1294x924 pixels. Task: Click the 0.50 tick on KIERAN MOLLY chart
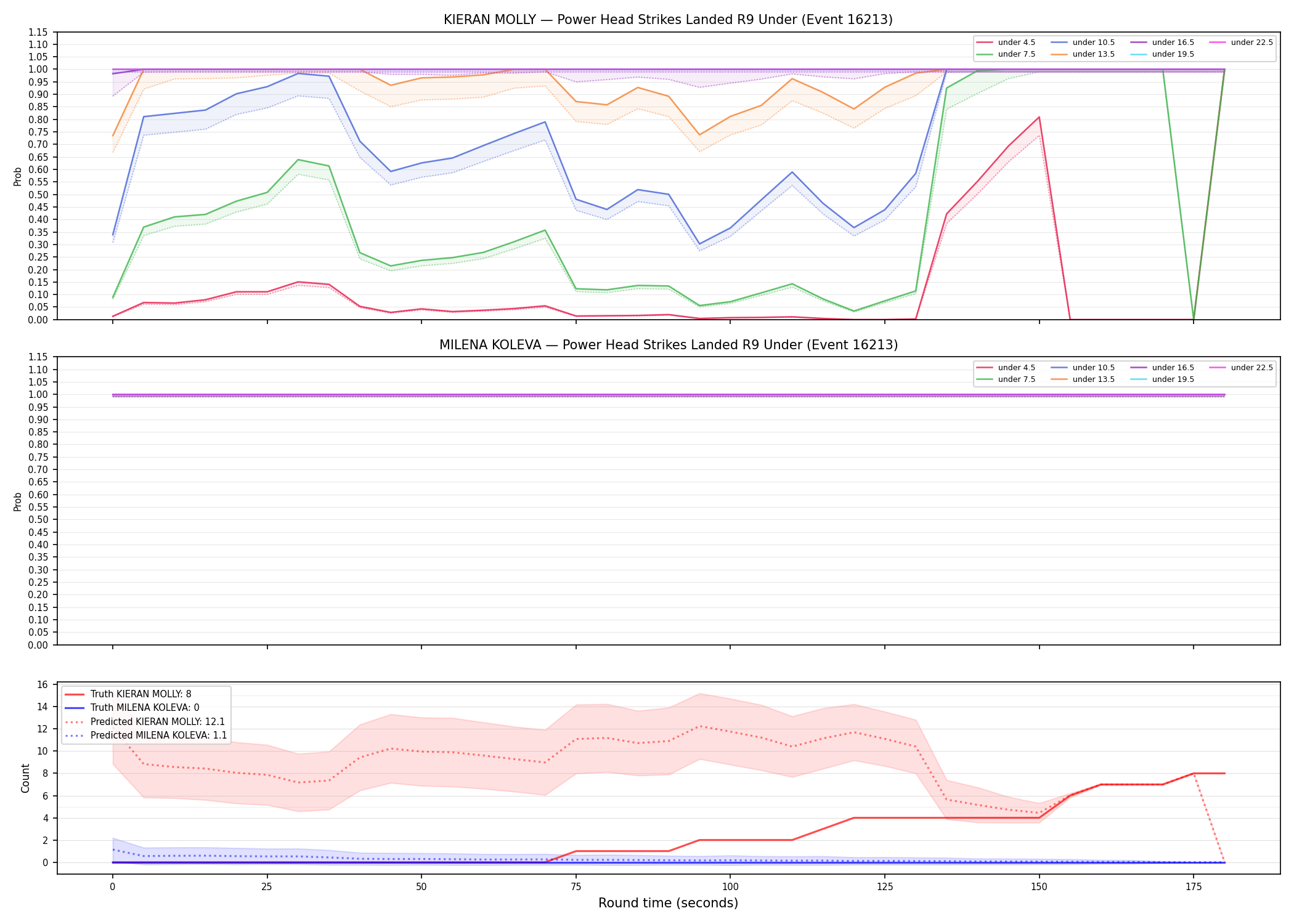38,195
